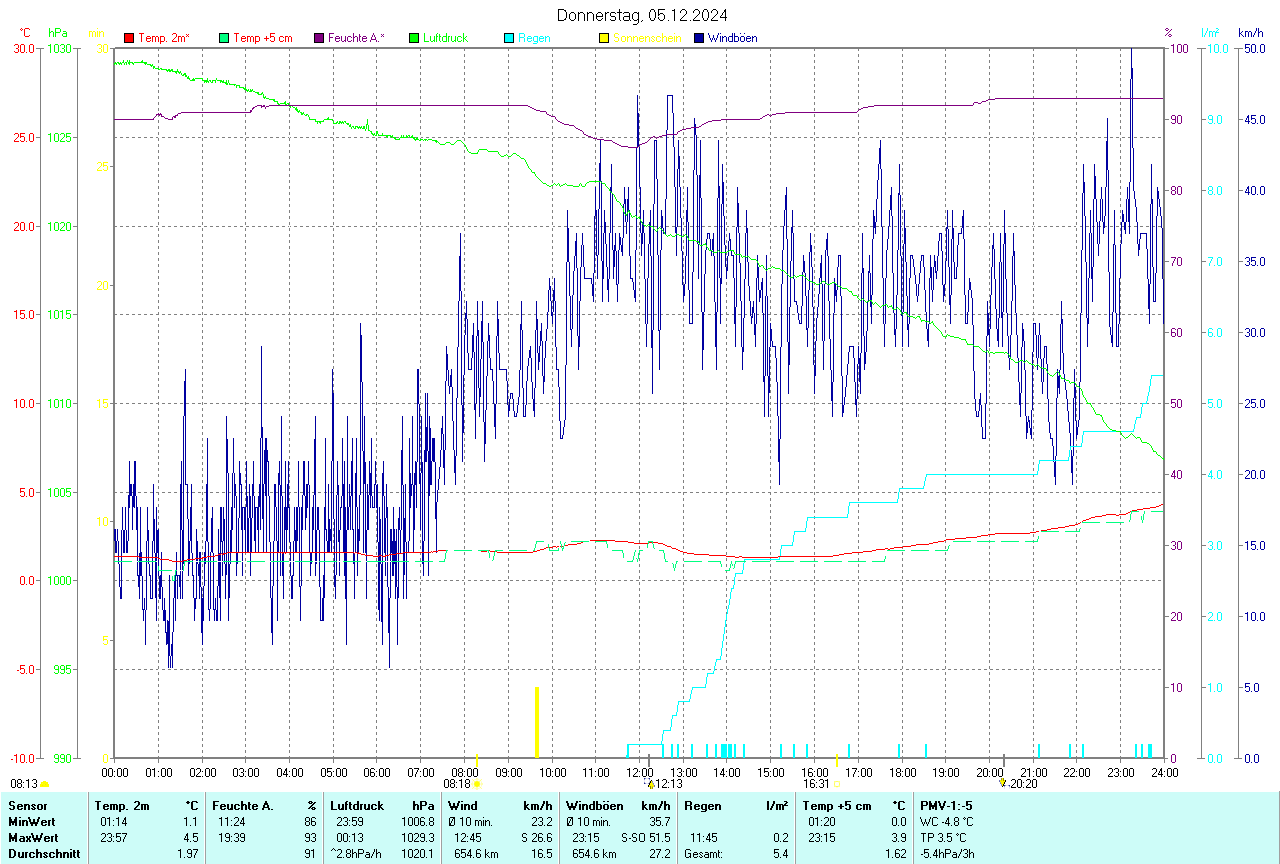Click the l/m² unit label top right

(1210, 33)
